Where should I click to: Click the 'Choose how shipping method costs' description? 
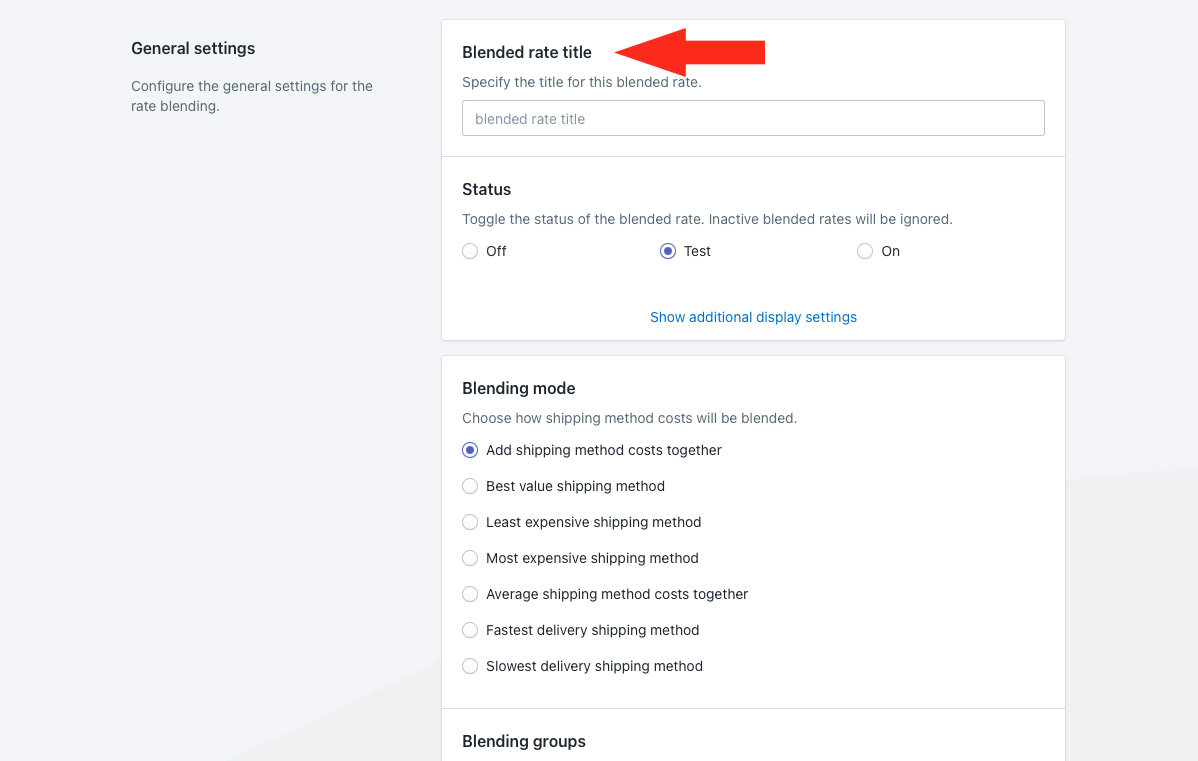(x=629, y=418)
